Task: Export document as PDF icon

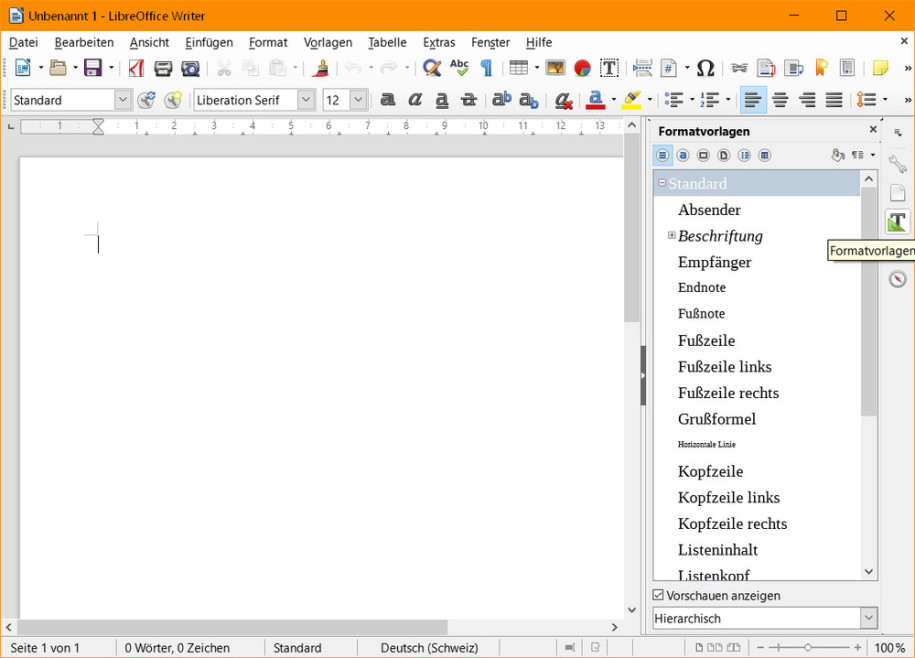Action: click(x=136, y=68)
